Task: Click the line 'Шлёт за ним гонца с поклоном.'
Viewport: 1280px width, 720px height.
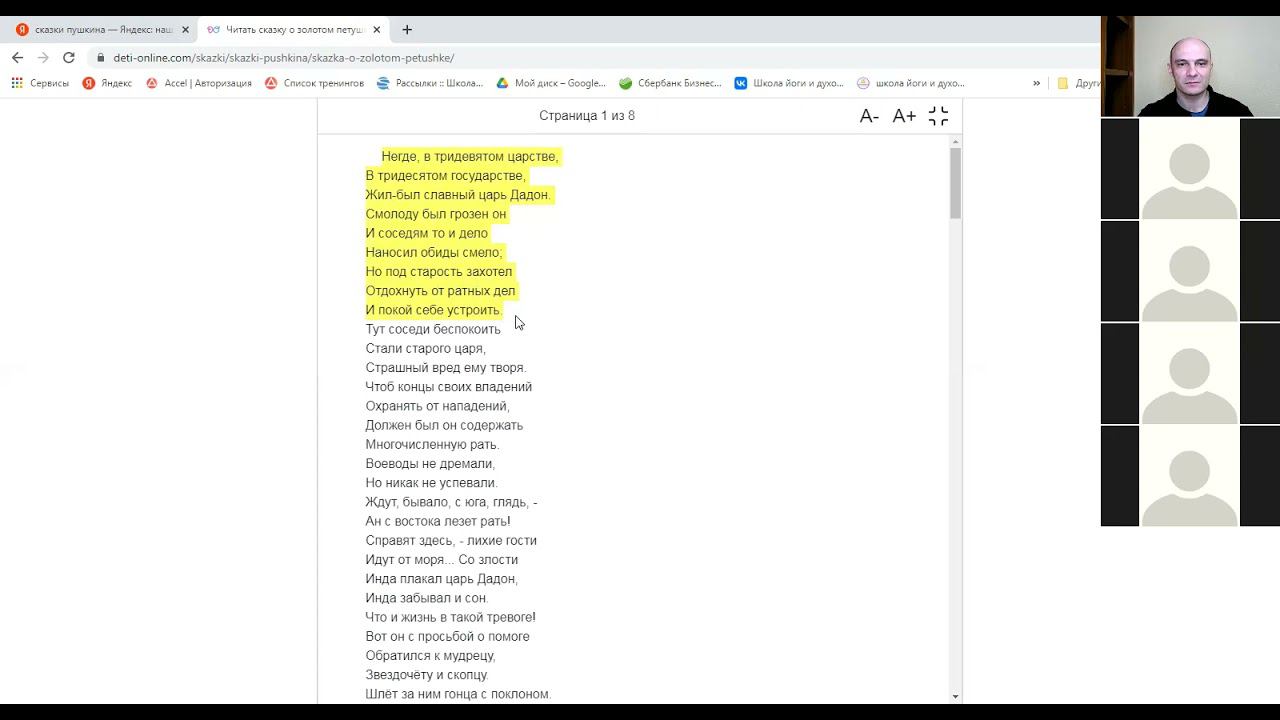Action: coord(459,694)
